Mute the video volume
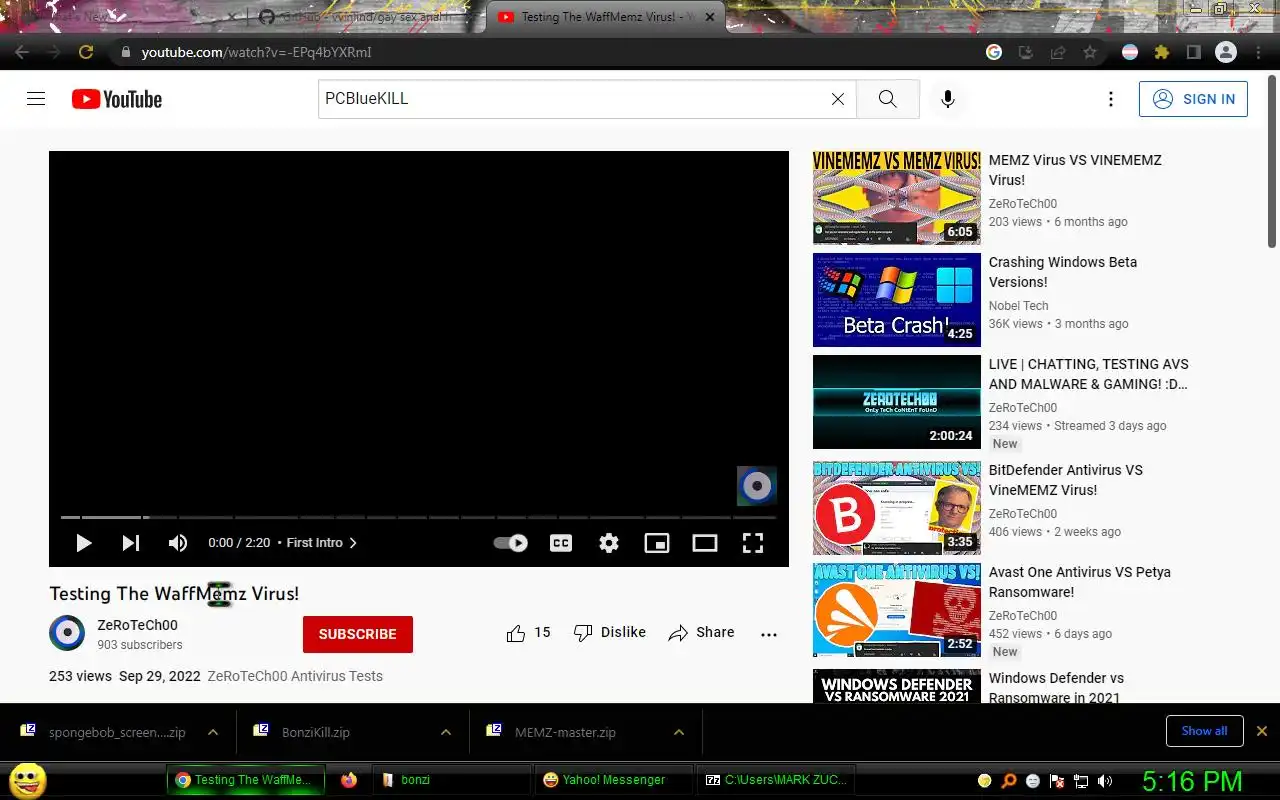Screen dimensions: 1280x800 pos(178,543)
